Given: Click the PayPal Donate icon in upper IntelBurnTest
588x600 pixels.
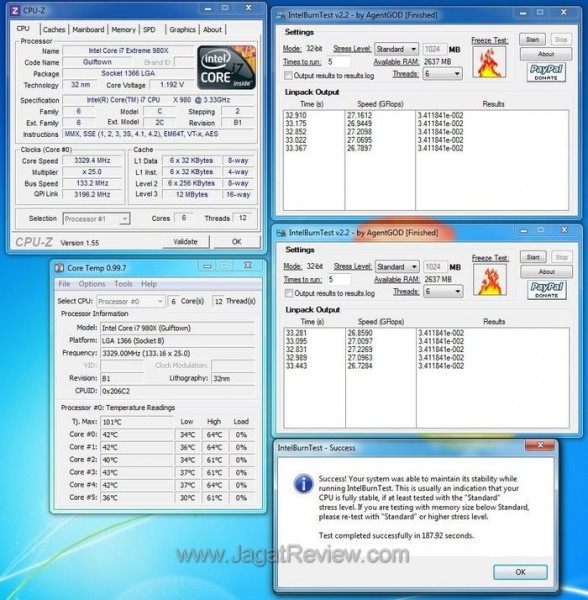Looking at the screenshot, I should [546, 72].
